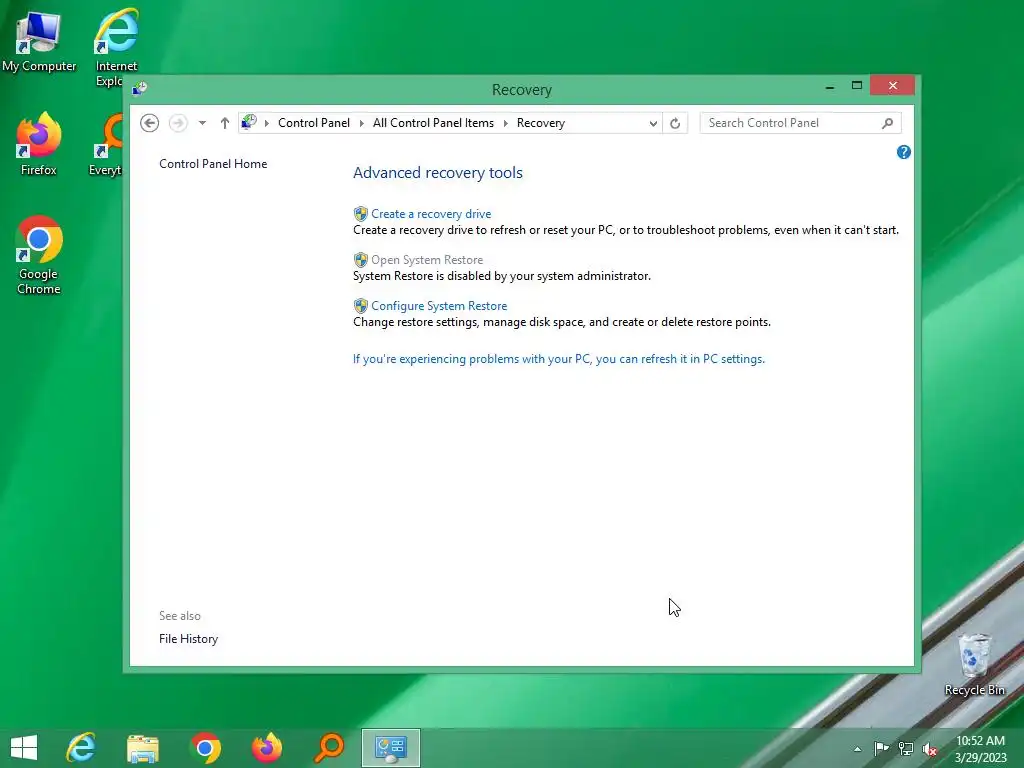The width and height of the screenshot is (1024, 768).
Task: Click the Recovery window title bar icon
Action: pos(140,88)
